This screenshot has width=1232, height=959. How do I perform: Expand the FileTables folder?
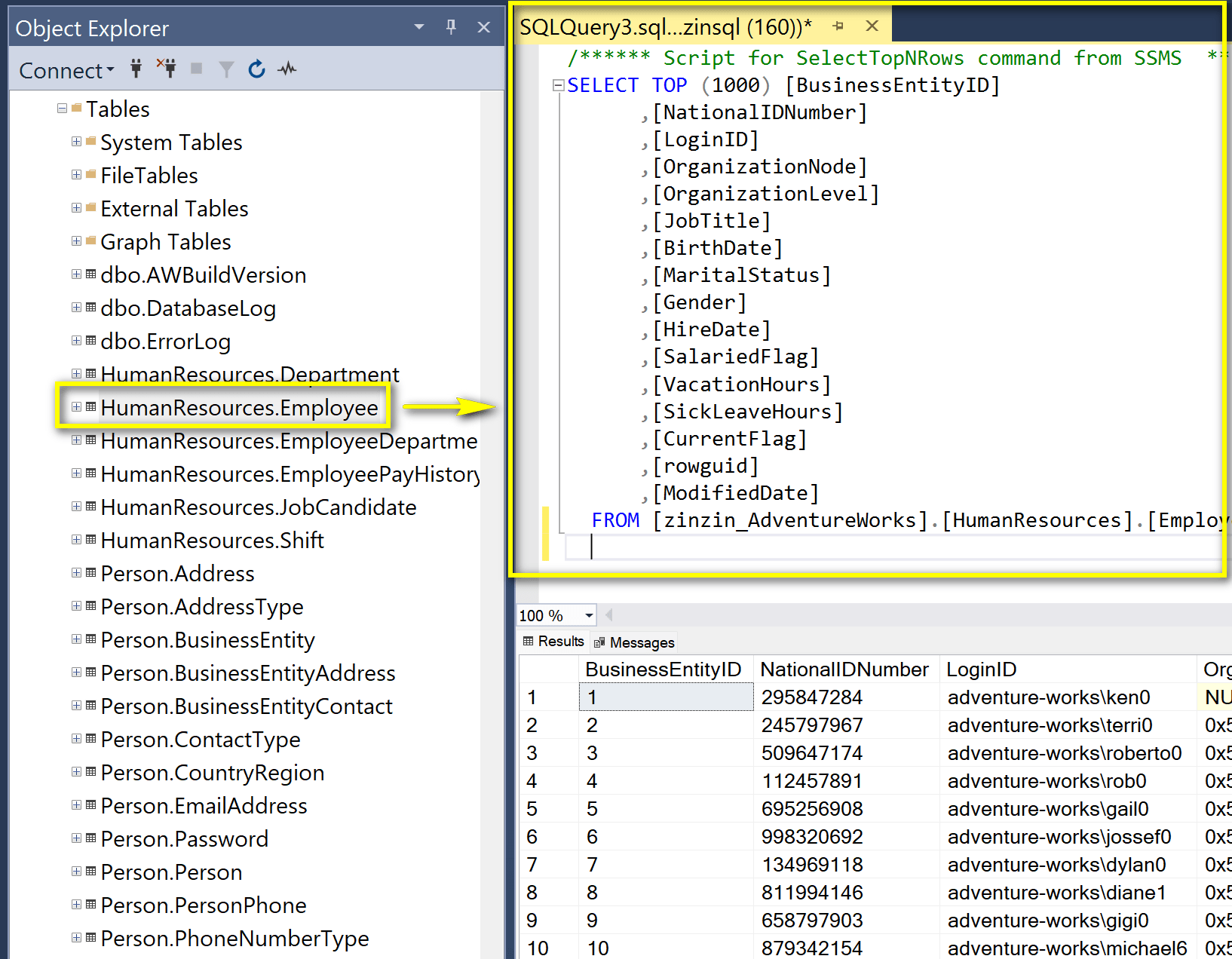(x=76, y=175)
